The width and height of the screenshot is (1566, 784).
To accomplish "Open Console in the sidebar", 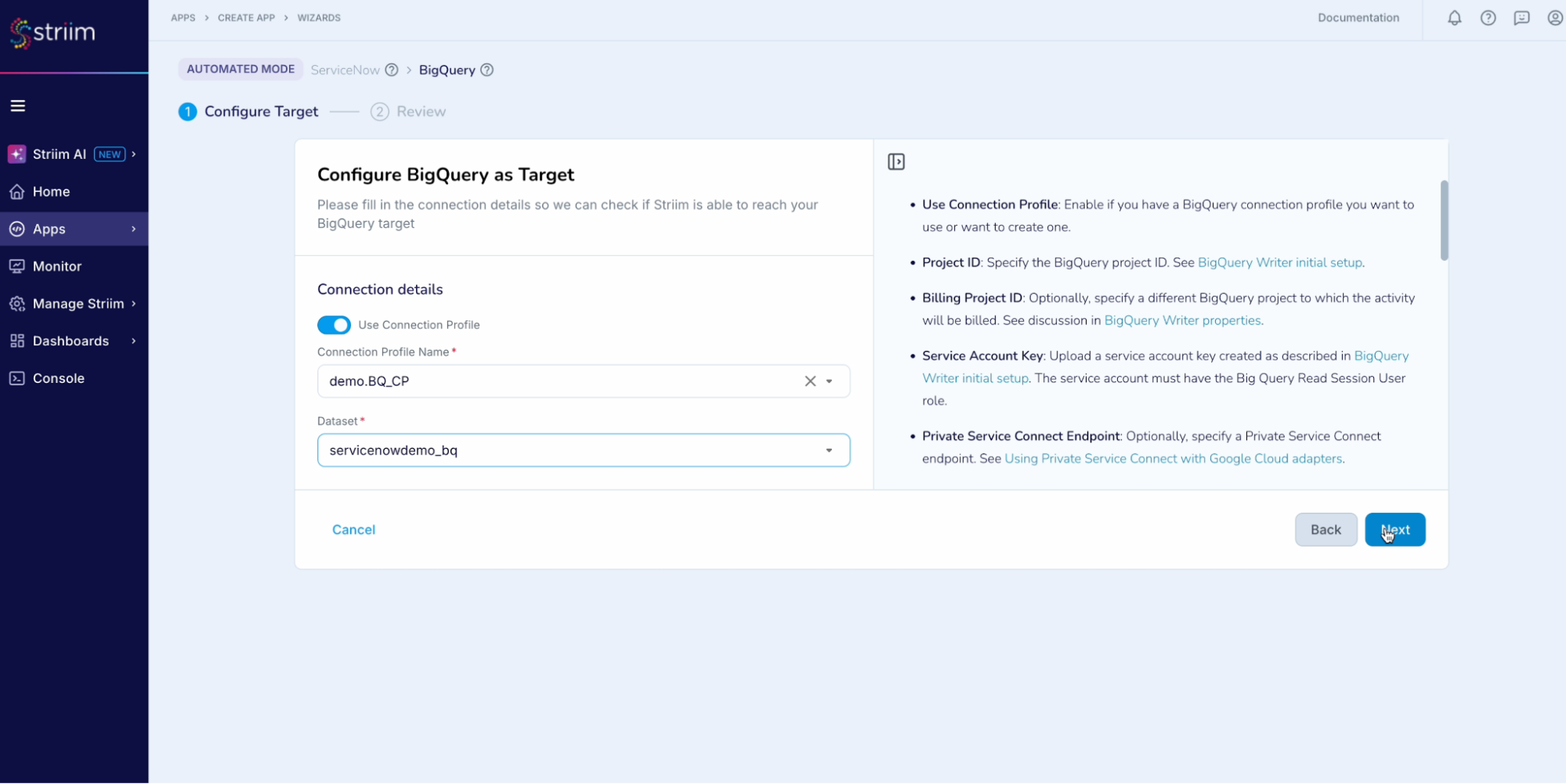I will click(x=74, y=378).
